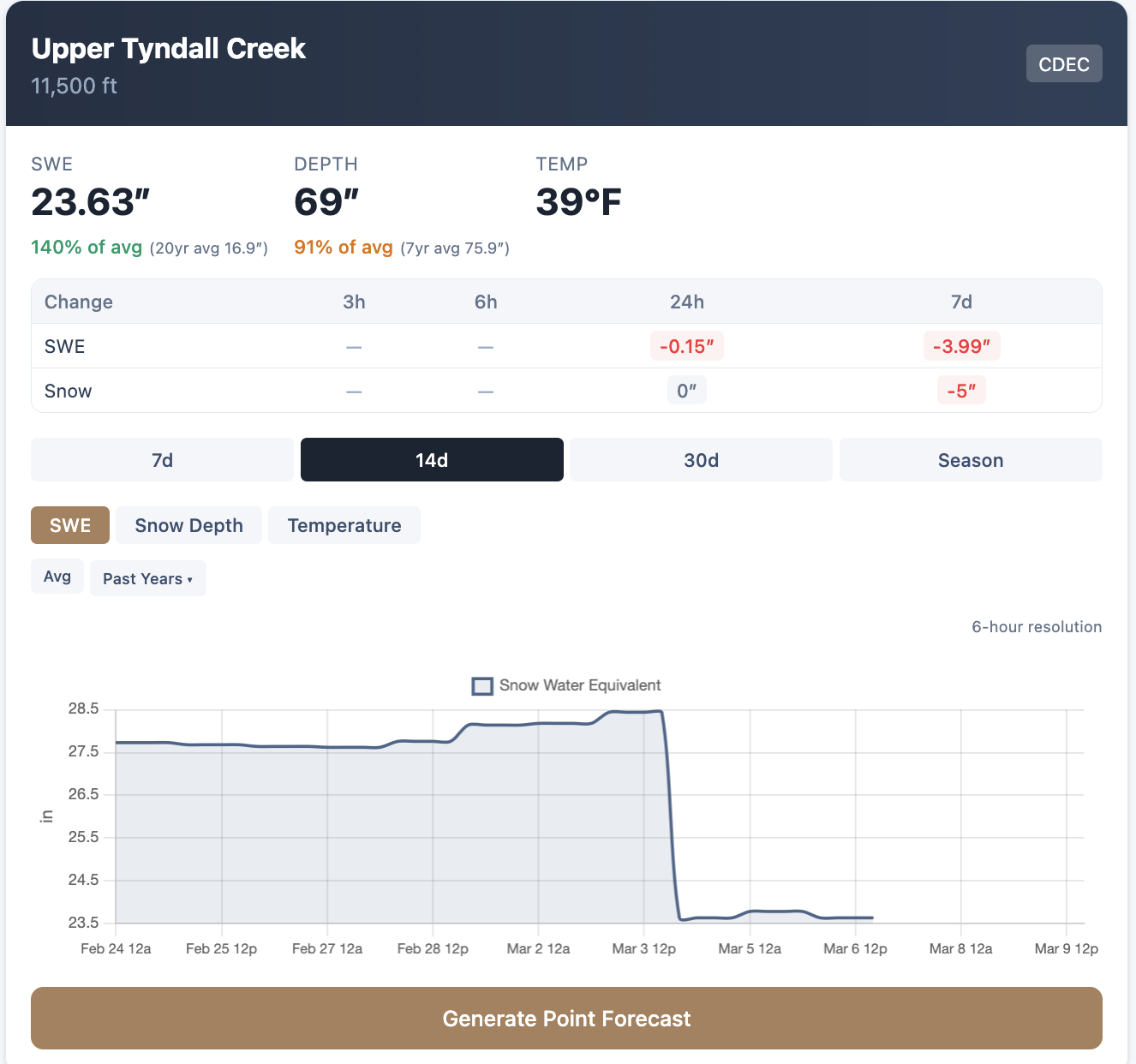Toggle the Snow Water Equivalent legend checkbox
The image size is (1136, 1064).
(x=481, y=685)
